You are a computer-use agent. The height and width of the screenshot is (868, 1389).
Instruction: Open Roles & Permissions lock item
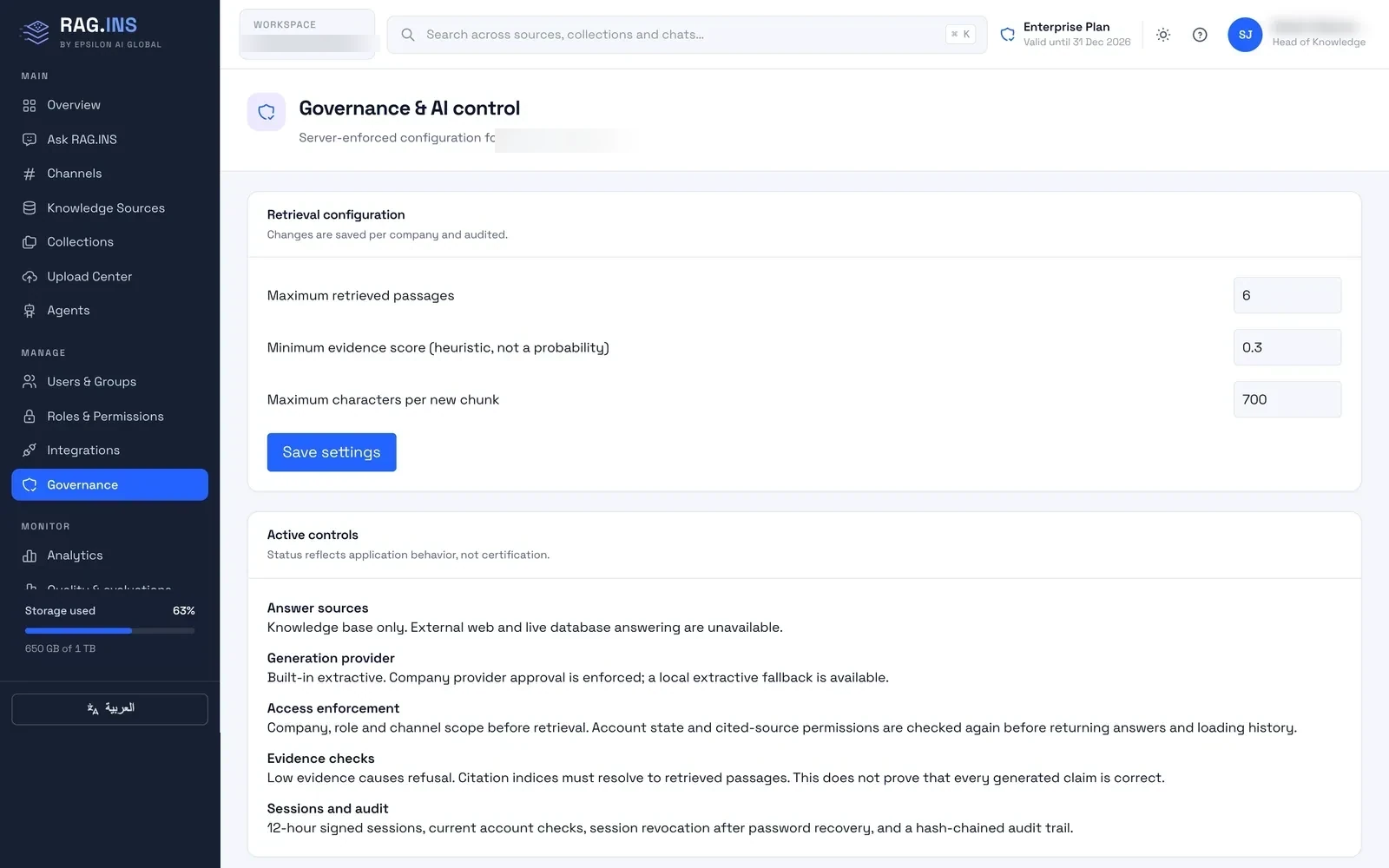point(109,416)
